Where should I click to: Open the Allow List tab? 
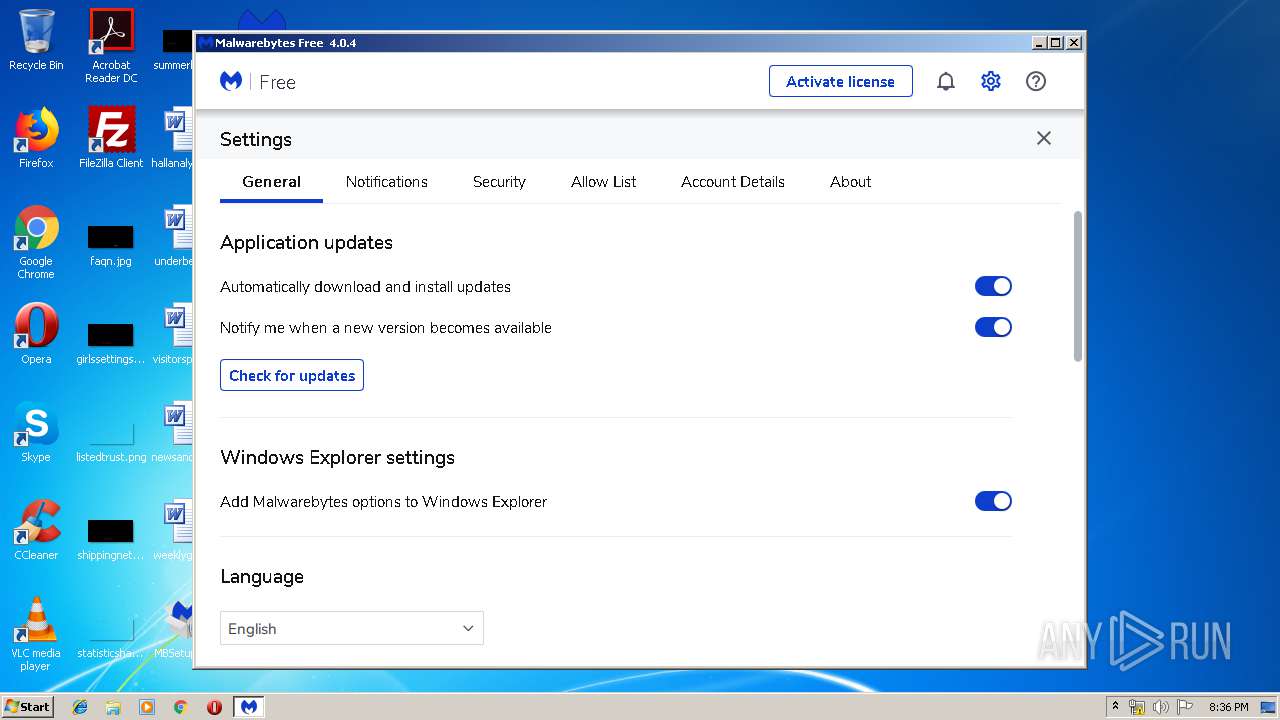pyautogui.click(x=603, y=182)
